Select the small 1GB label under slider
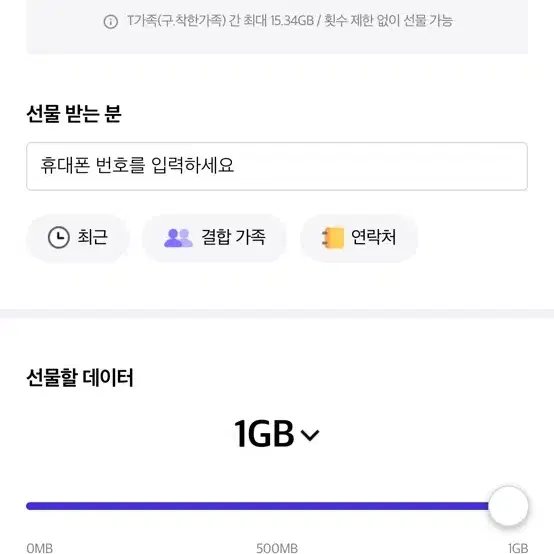 tap(518, 548)
